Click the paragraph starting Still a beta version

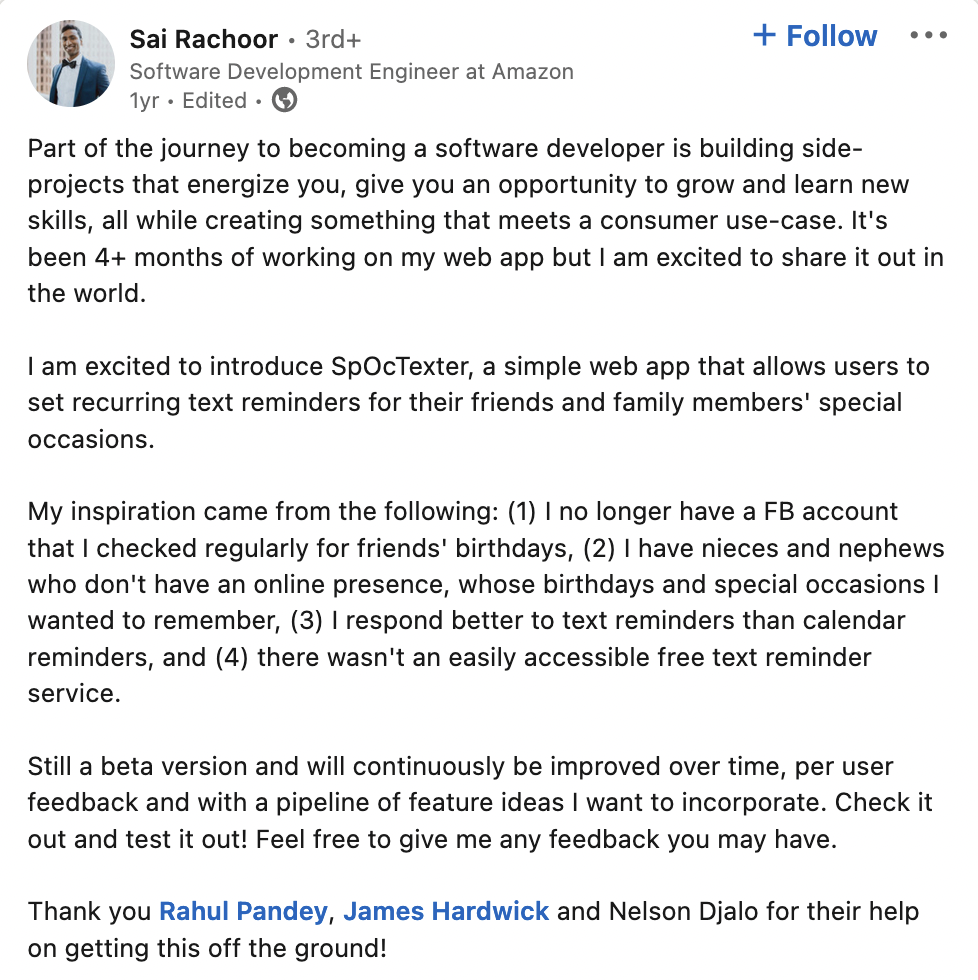coord(479,802)
